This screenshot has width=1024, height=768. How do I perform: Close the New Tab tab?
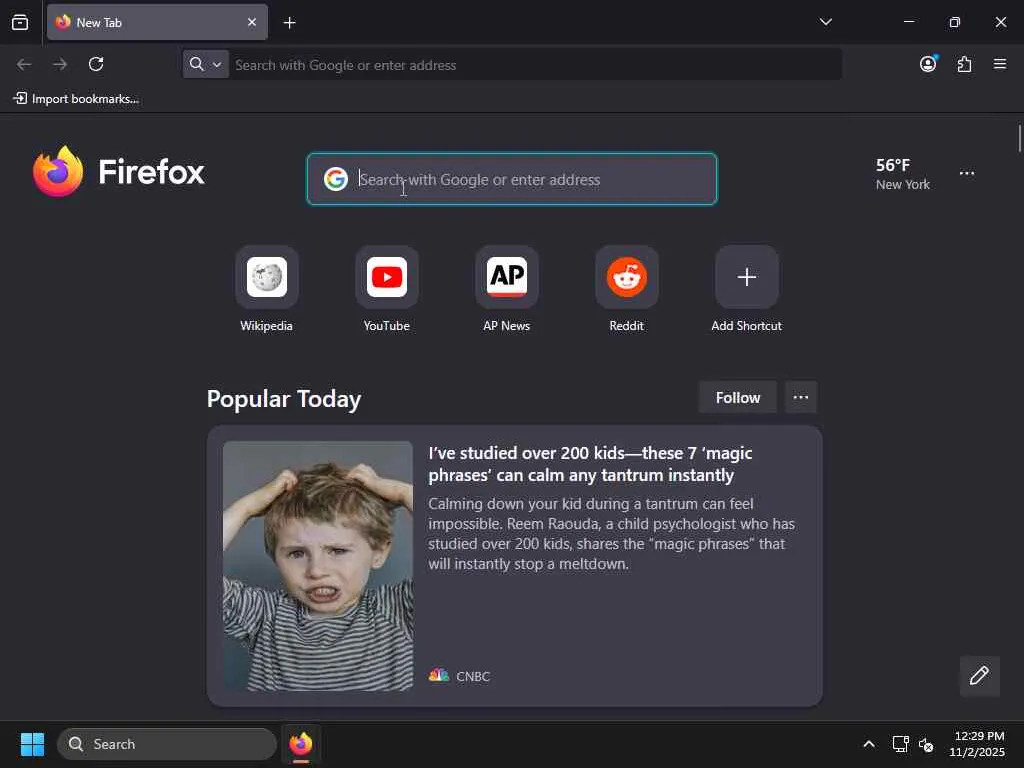251,22
